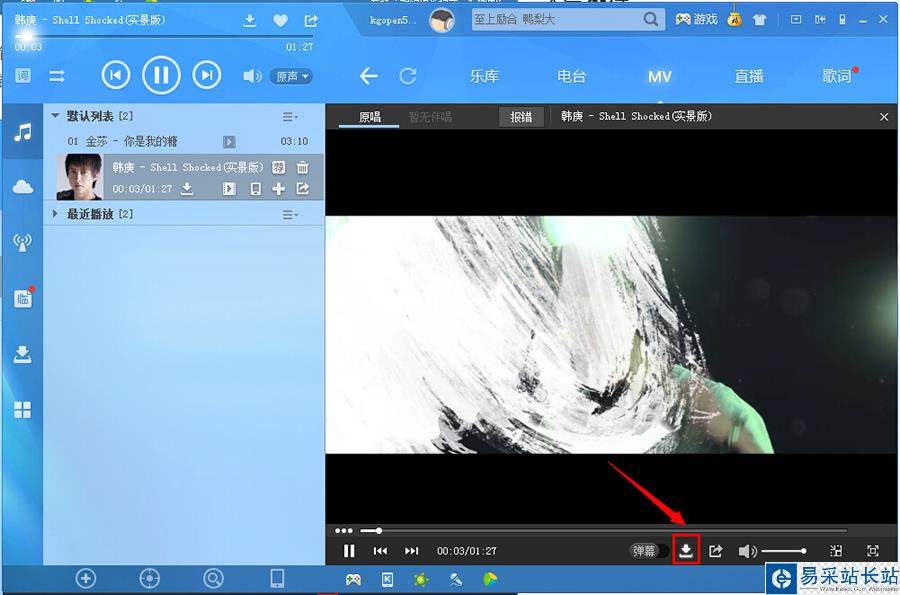Seek on the main song progress bar
Screen dimensions: 900x595
[164, 36]
